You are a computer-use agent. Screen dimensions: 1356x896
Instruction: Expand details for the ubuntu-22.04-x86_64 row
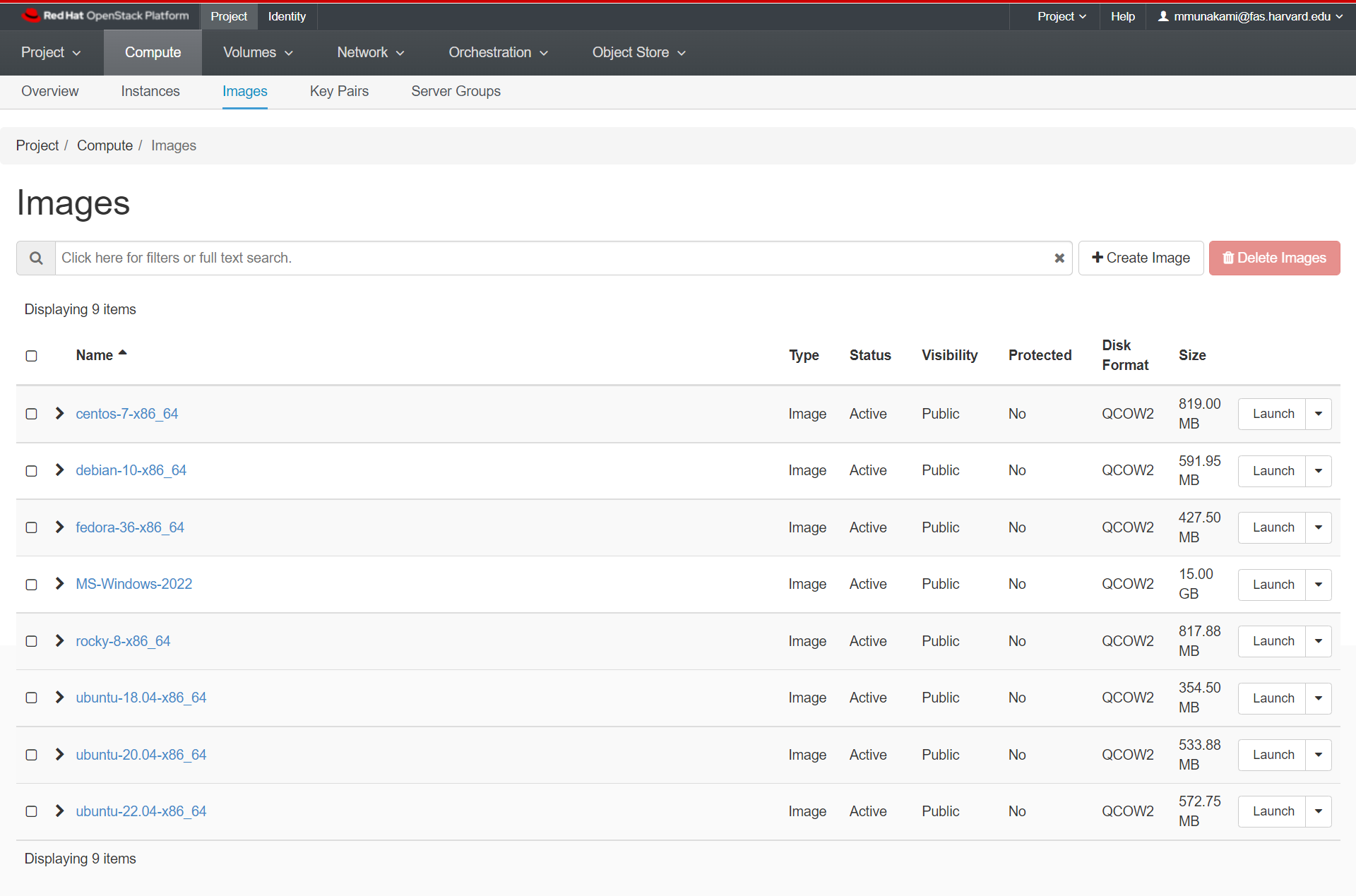60,811
